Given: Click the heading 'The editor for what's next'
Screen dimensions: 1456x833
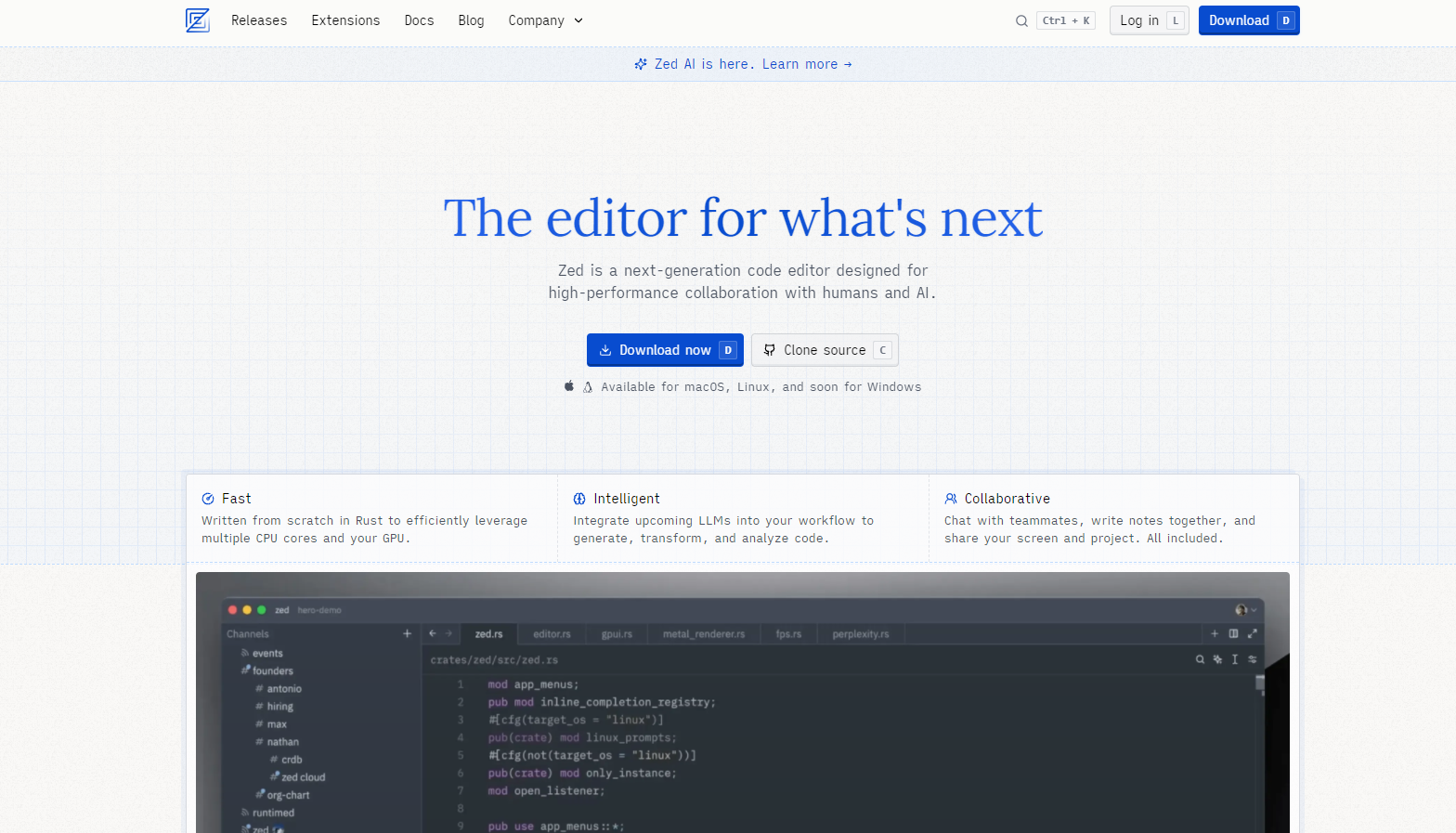Looking at the screenshot, I should (x=743, y=218).
